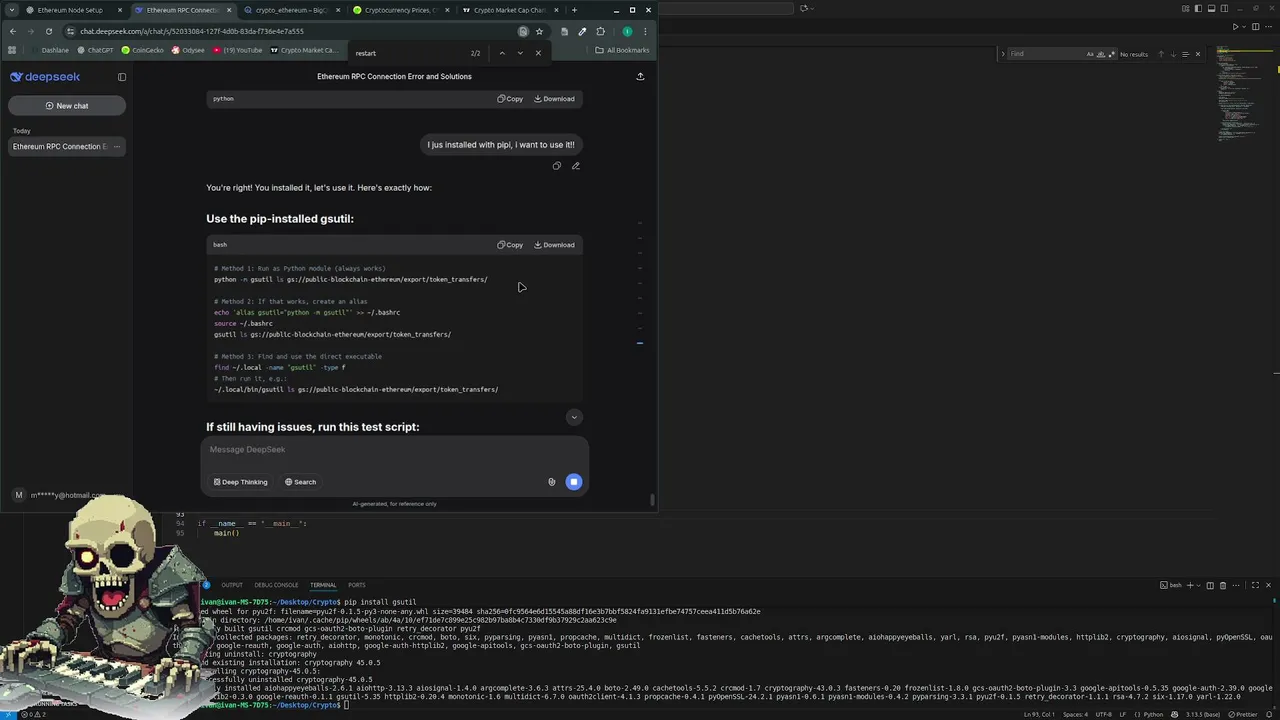Download the python code block
Image resolution: width=1280 pixels, height=720 pixels.
[554, 99]
